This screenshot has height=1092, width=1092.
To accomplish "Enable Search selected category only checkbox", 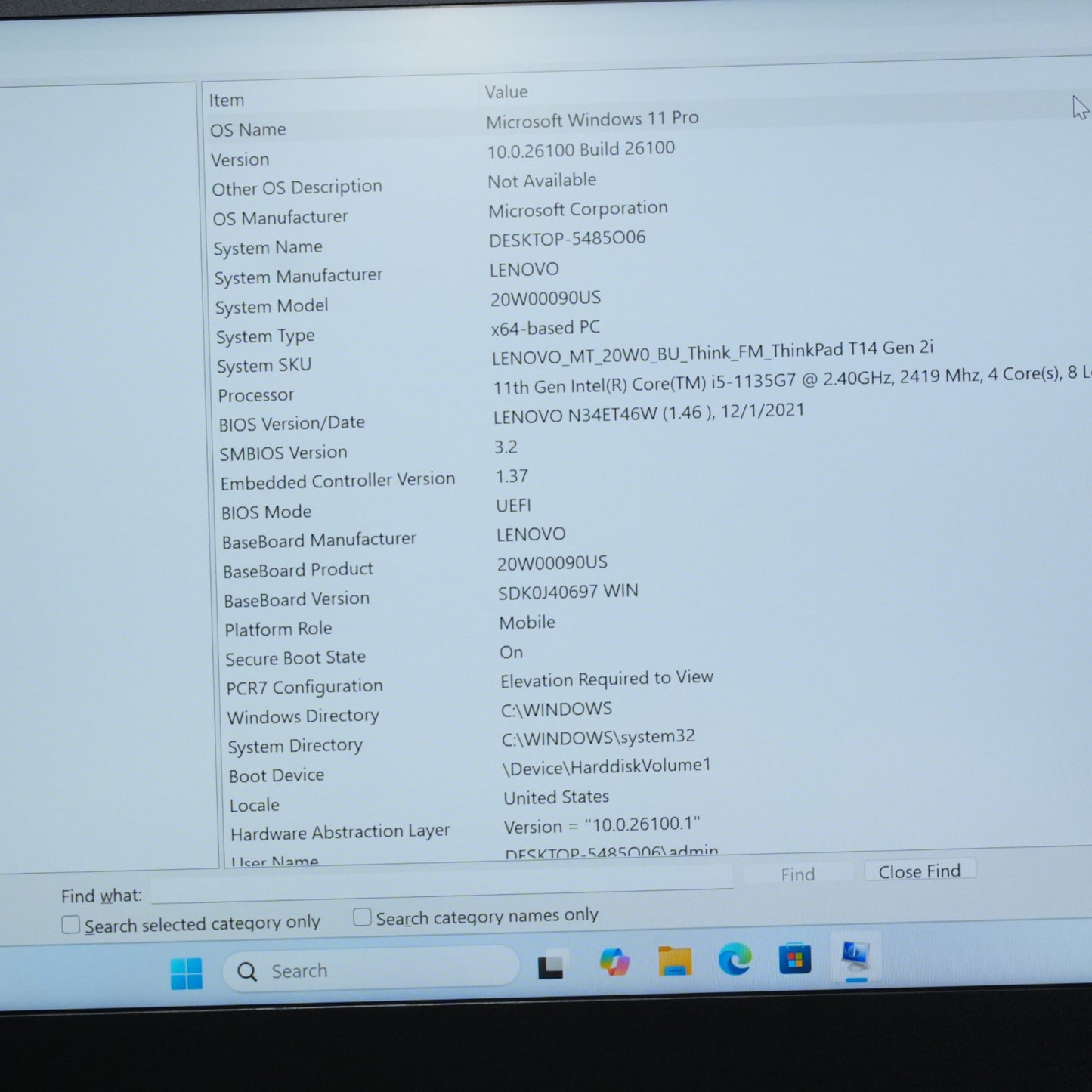I will click(x=70, y=925).
